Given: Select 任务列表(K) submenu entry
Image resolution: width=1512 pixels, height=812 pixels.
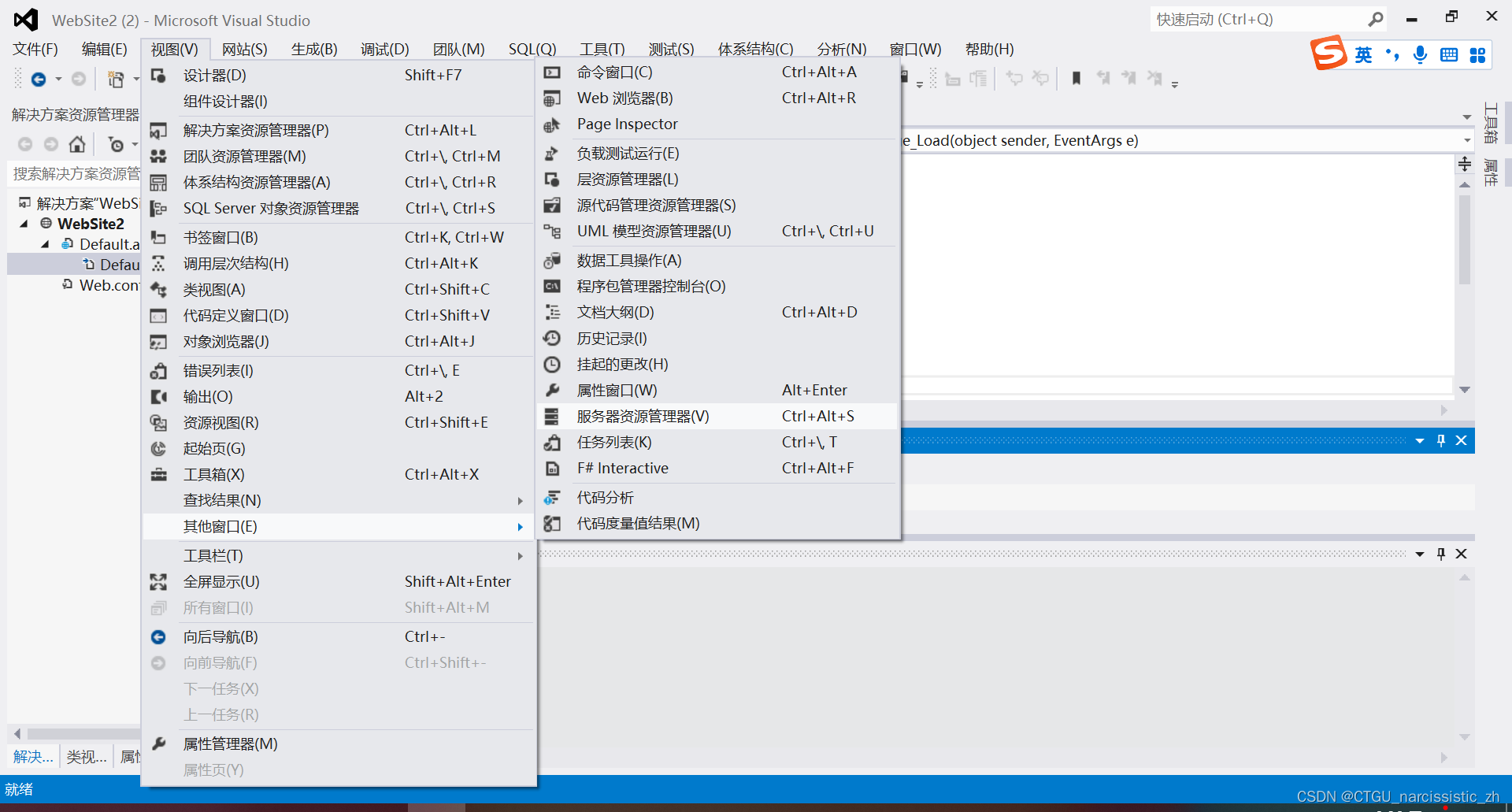Looking at the screenshot, I should (717, 443).
